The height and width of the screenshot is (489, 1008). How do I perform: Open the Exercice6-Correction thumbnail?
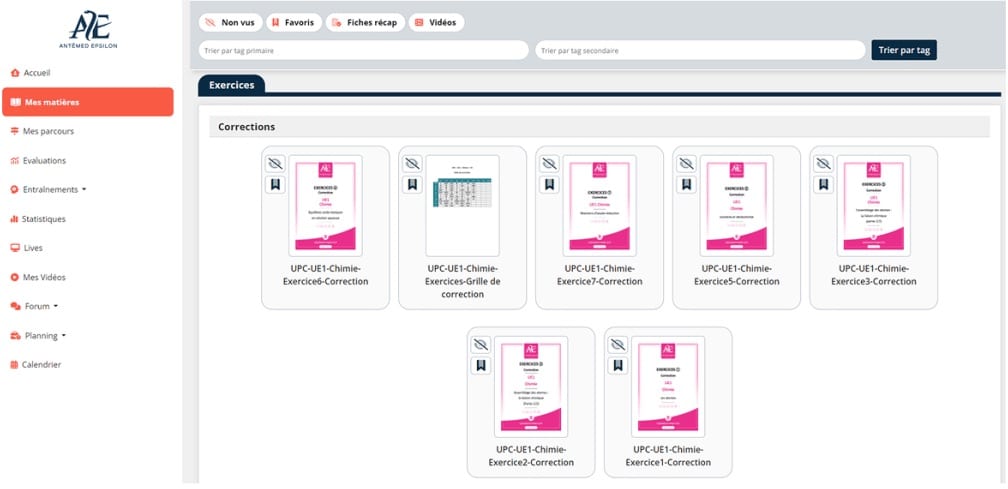325,206
